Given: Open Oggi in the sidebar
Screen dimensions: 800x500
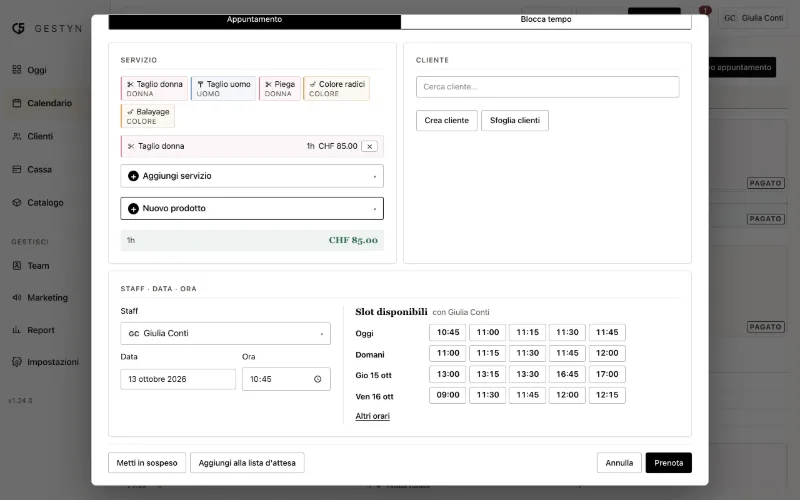Looking at the screenshot, I should point(37,70).
